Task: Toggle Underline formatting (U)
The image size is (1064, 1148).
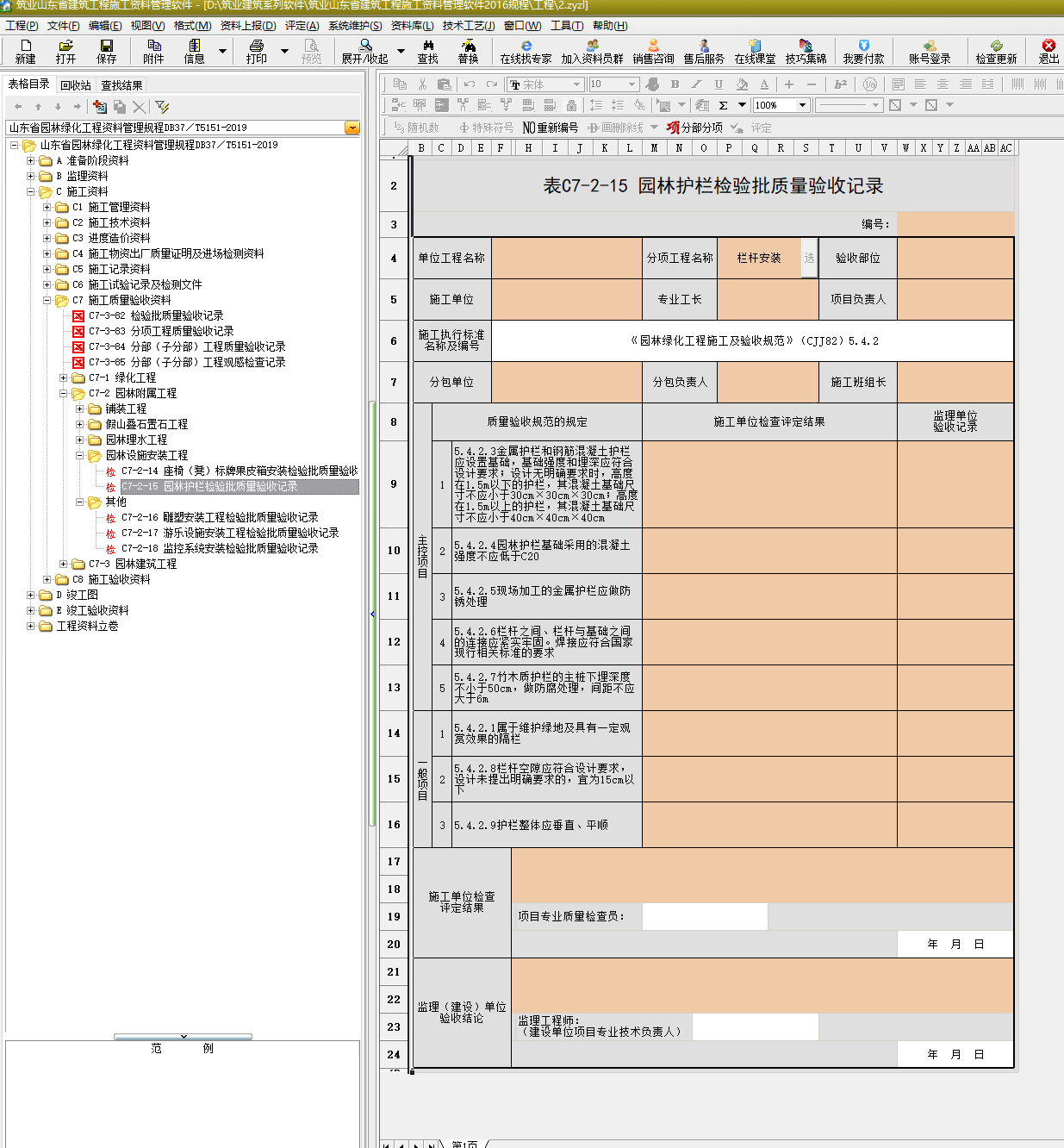Action: pyautogui.click(x=719, y=84)
